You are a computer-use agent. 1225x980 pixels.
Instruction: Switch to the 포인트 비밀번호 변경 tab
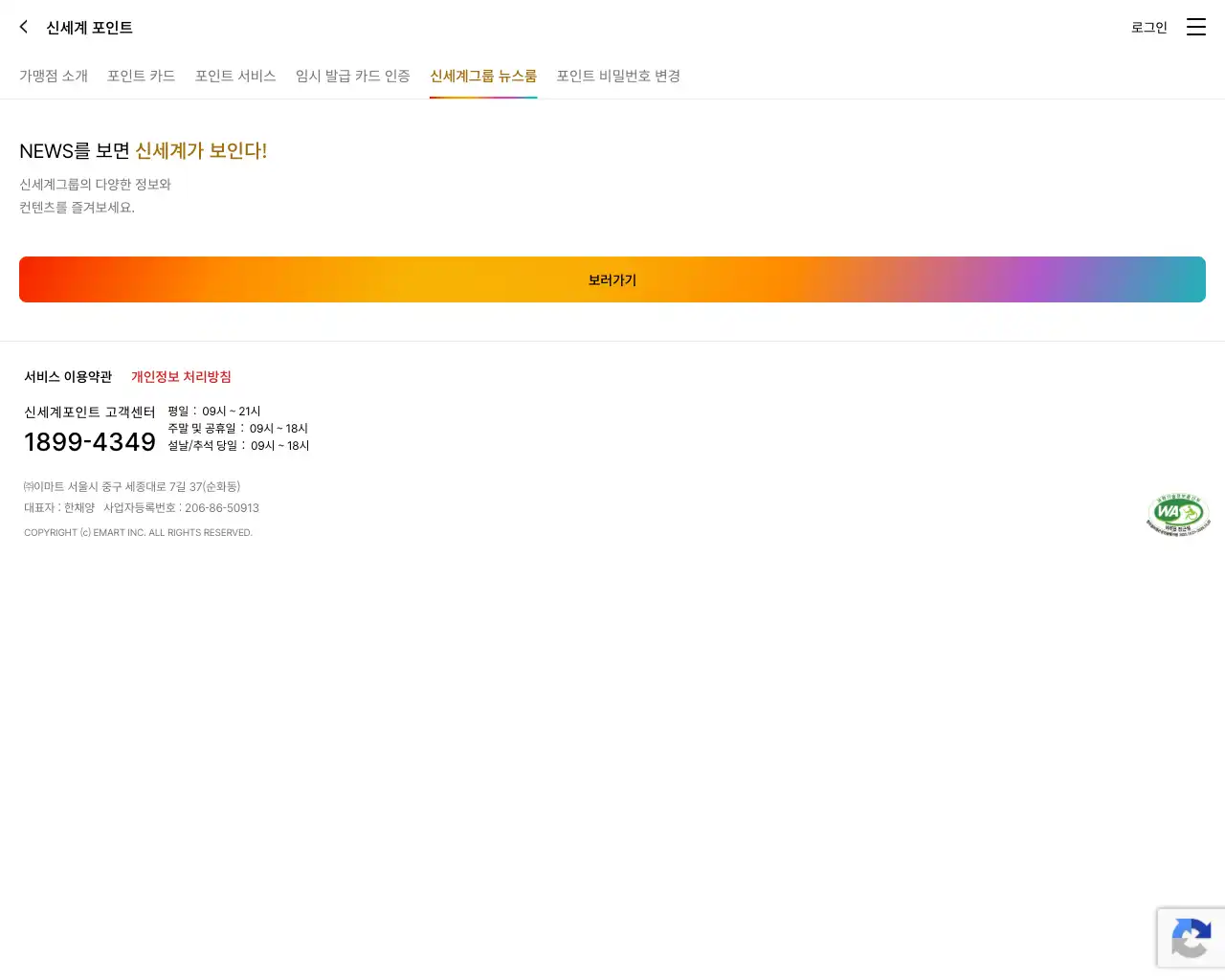point(618,76)
